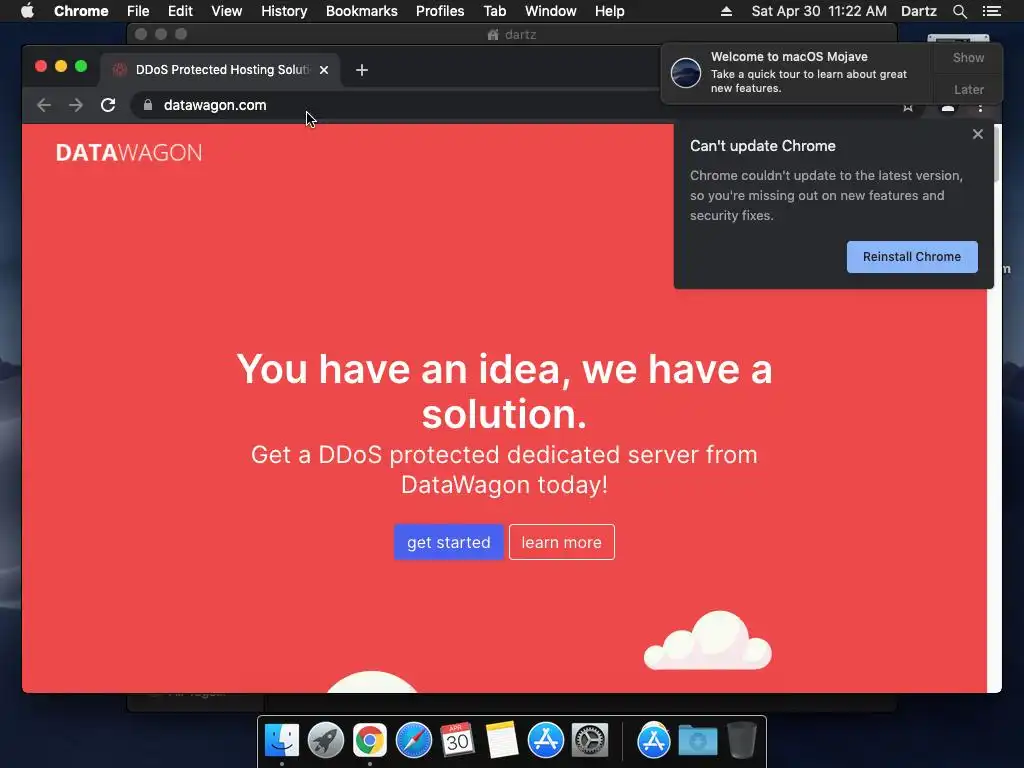Click the Chrome icon in Dock
The height and width of the screenshot is (768, 1024).
point(370,741)
